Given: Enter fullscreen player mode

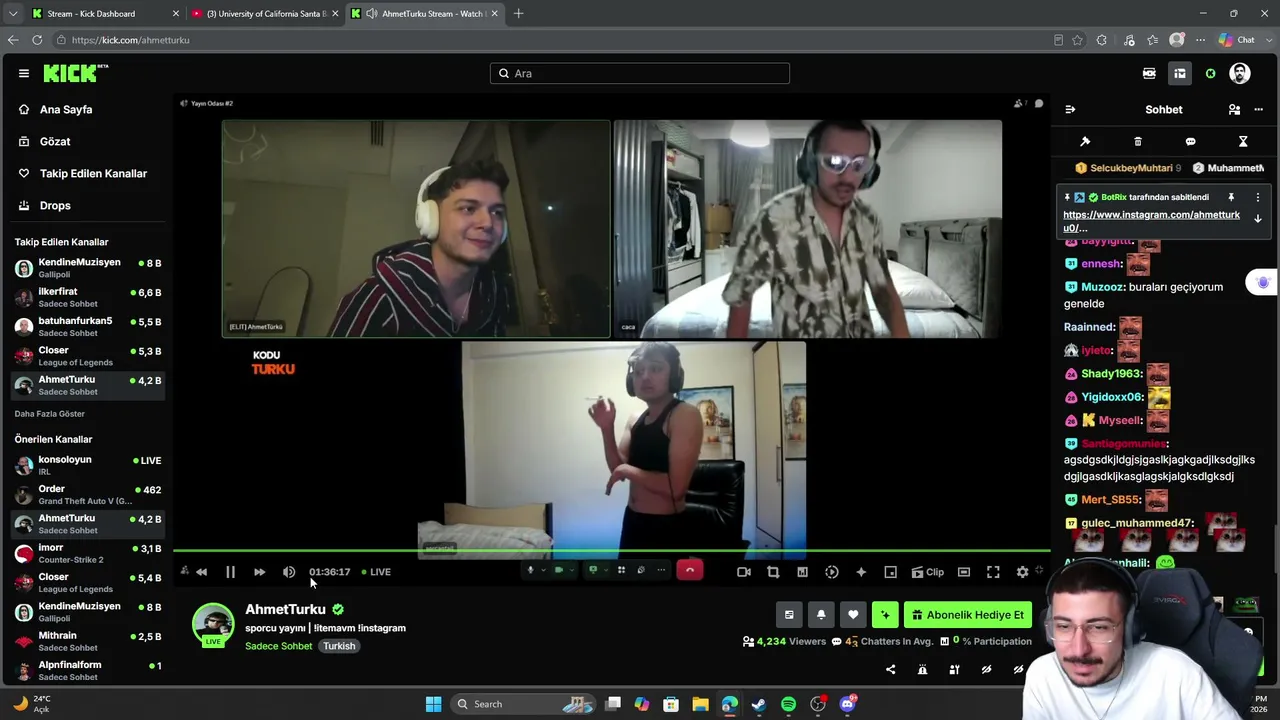Looking at the screenshot, I should pos(993,572).
